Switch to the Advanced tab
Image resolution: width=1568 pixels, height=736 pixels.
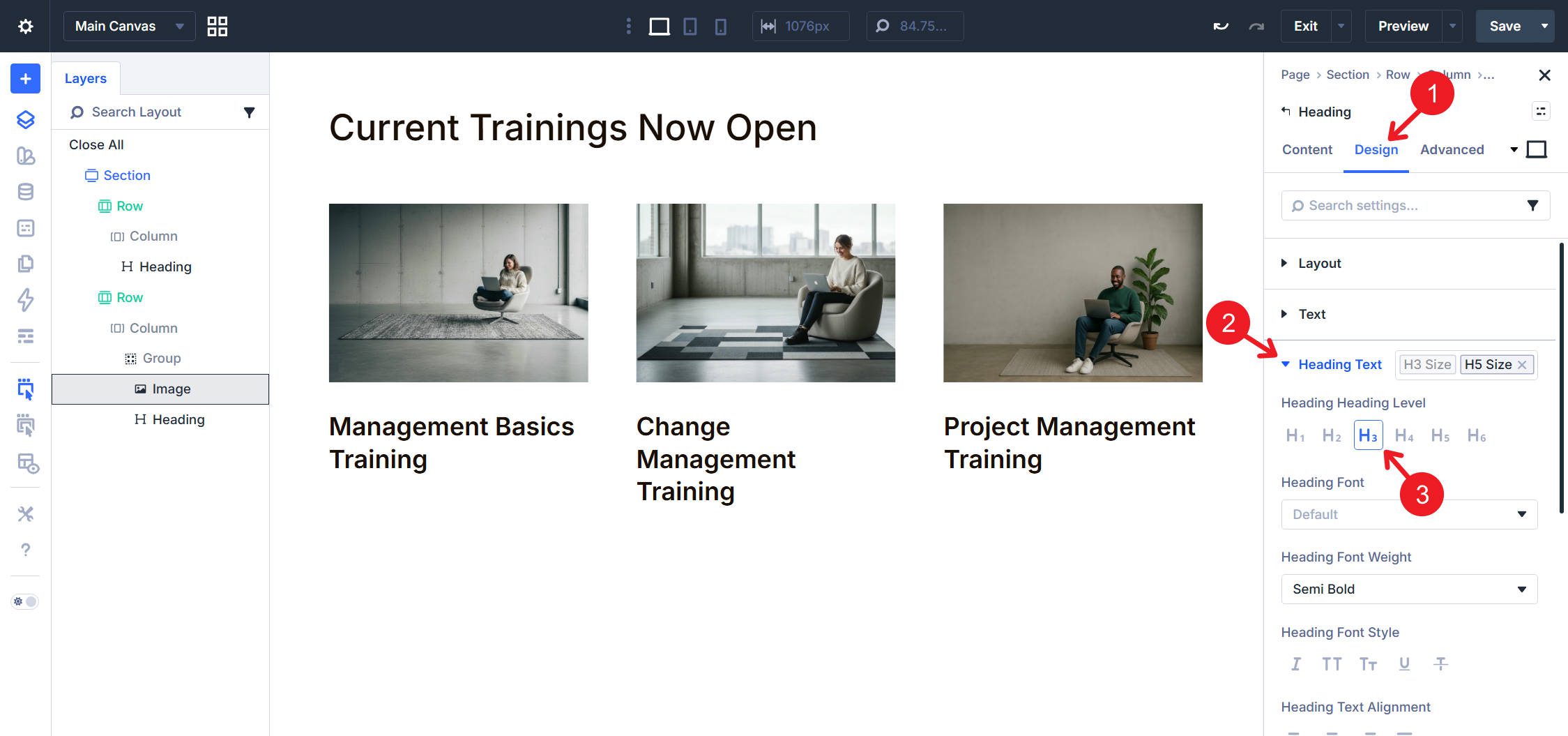tap(1452, 149)
